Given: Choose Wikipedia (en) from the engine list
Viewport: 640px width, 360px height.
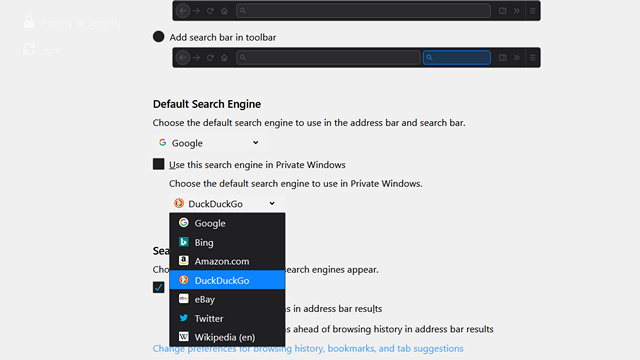Looking at the screenshot, I should [x=227, y=337].
